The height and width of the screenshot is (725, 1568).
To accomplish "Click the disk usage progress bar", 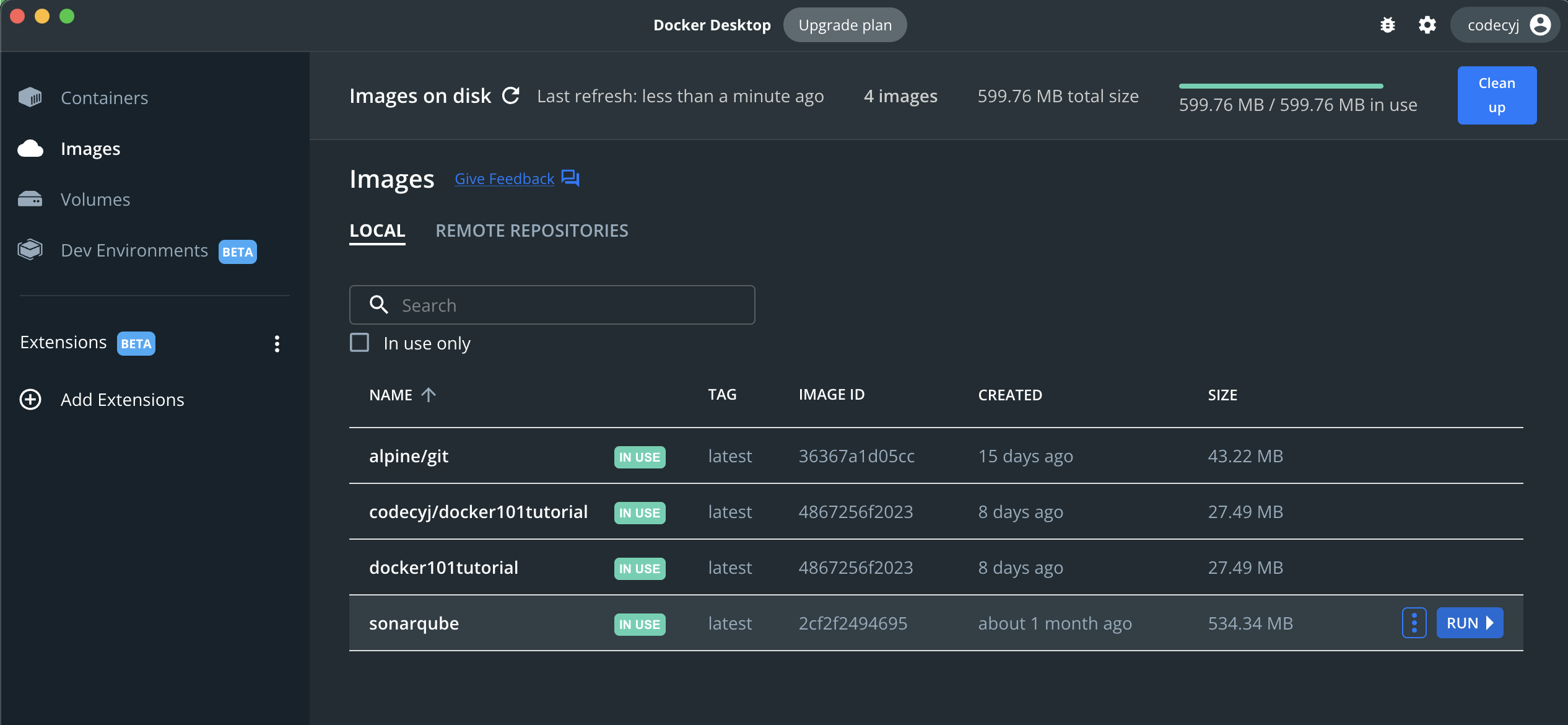I will point(1281,86).
